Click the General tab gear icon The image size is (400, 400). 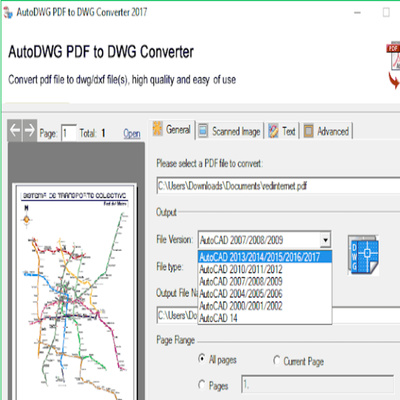point(157,129)
